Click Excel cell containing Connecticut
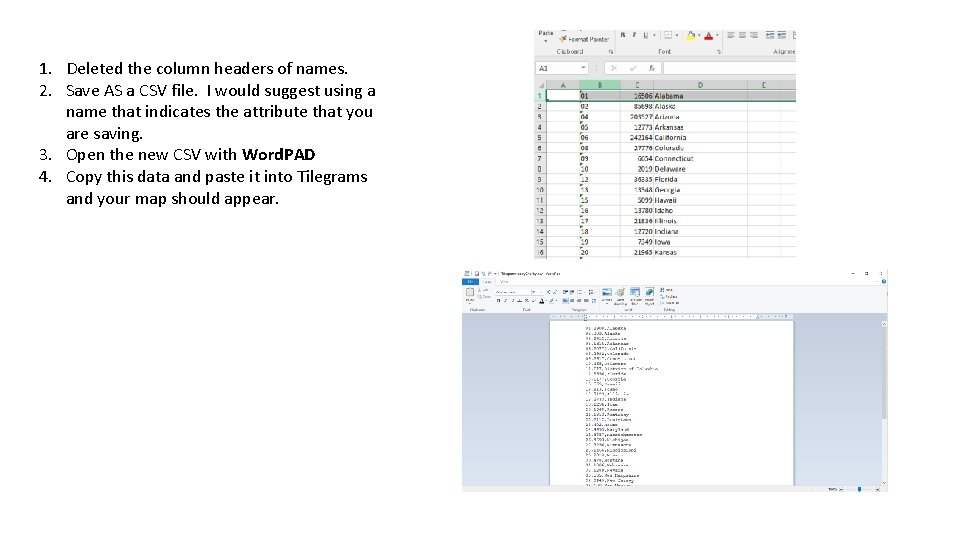The width and height of the screenshot is (960, 540). point(700,159)
